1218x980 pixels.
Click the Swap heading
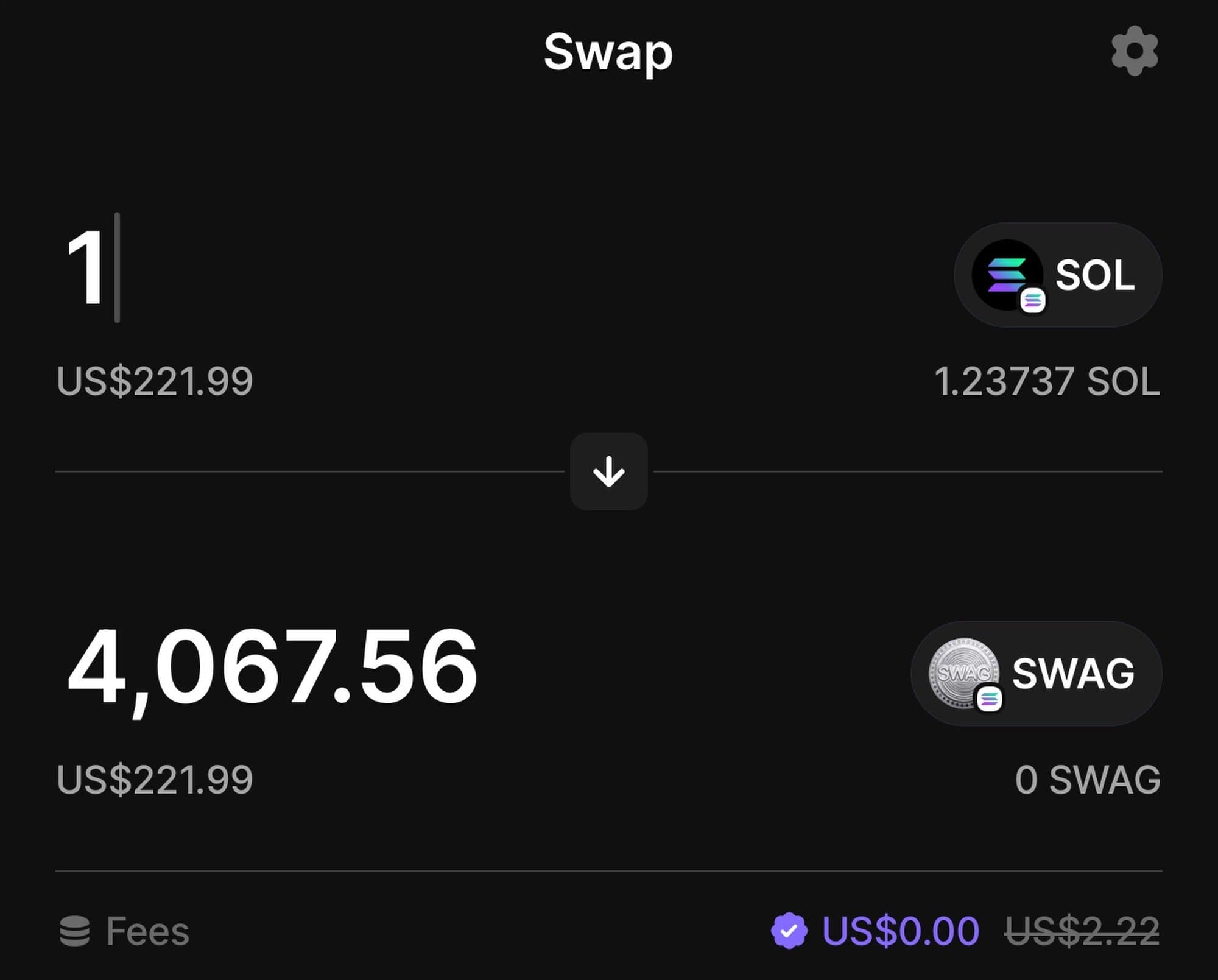(x=608, y=52)
